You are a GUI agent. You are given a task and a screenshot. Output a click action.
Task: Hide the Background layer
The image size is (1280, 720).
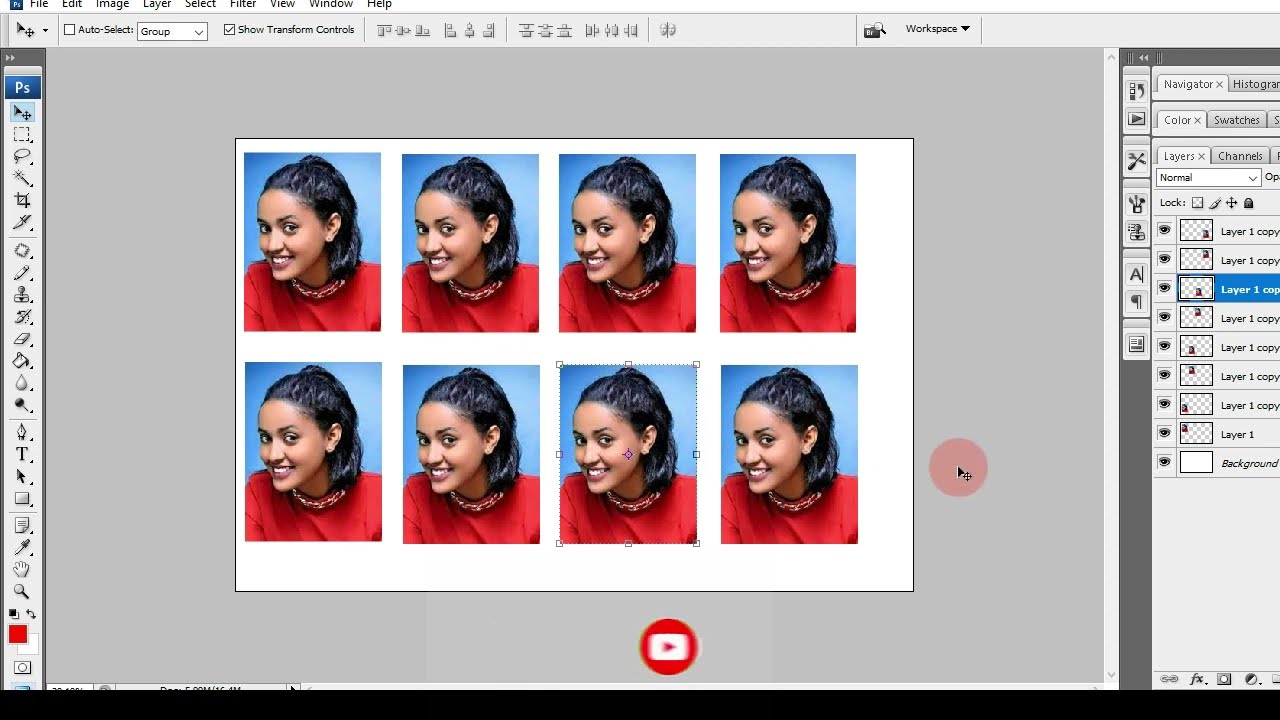coord(1165,463)
